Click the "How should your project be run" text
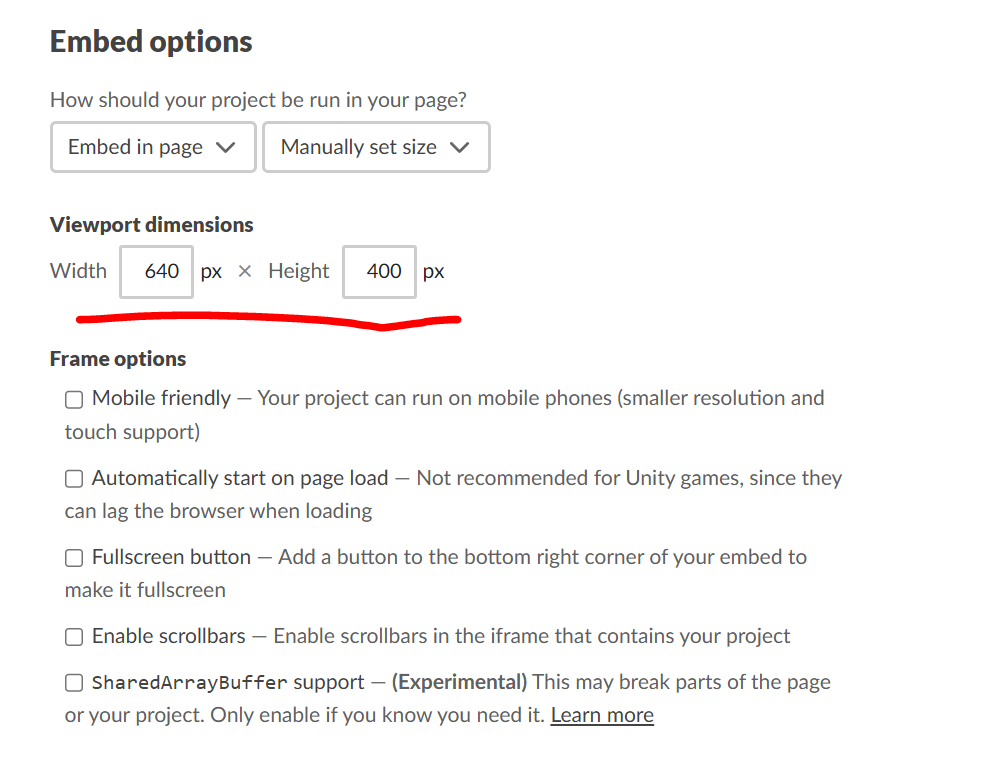 pos(258,100)
